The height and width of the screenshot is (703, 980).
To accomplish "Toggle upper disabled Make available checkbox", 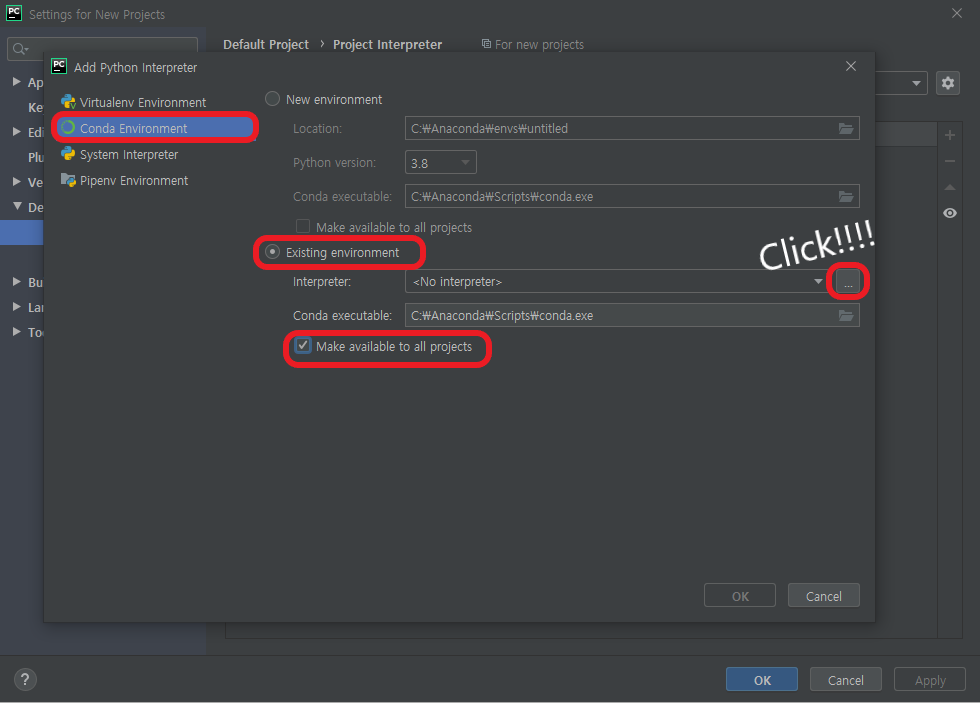I will (303, 226).
